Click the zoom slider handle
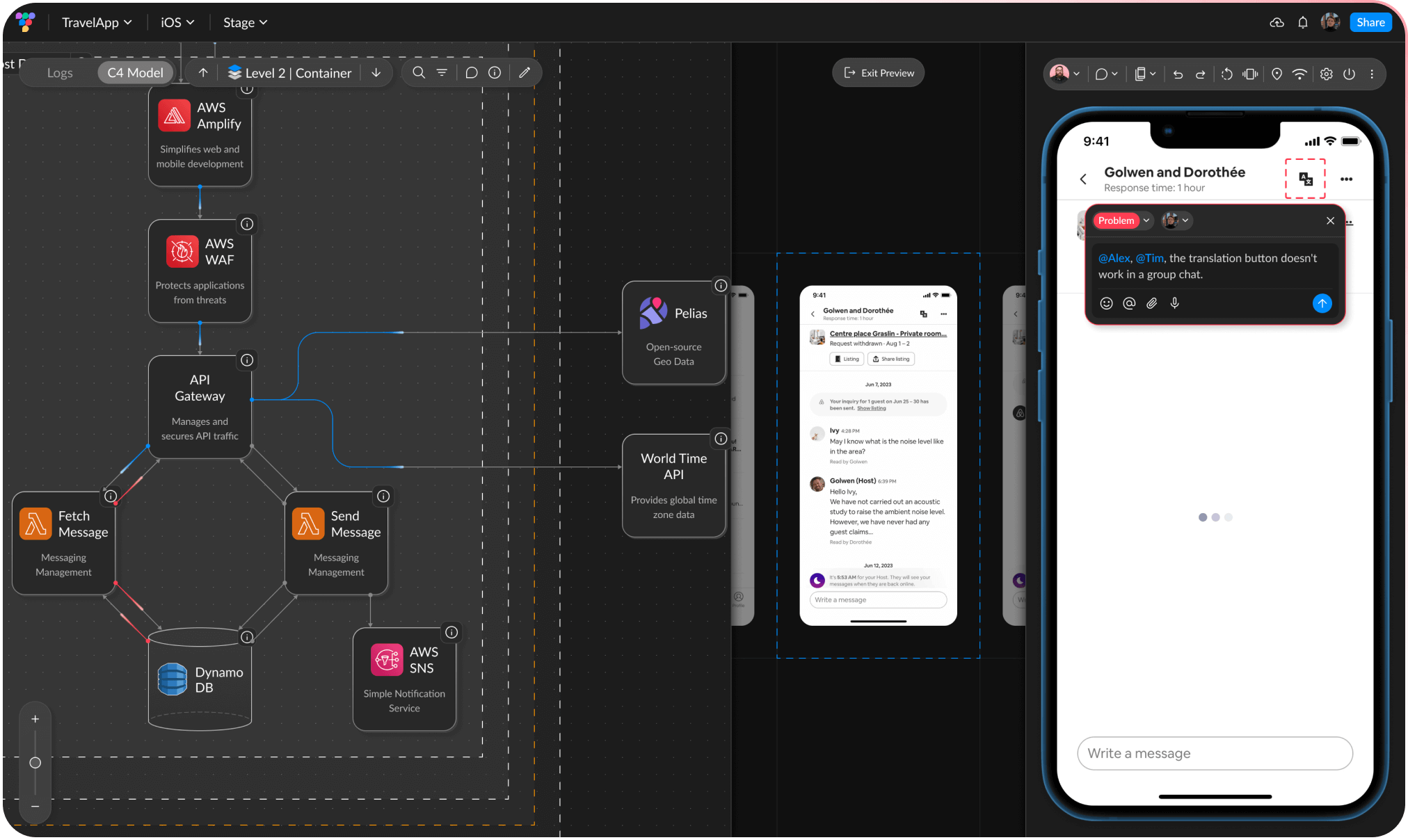Image resolution: width=1408 pixels, height=840 pixels. click(x=35, y=763)
